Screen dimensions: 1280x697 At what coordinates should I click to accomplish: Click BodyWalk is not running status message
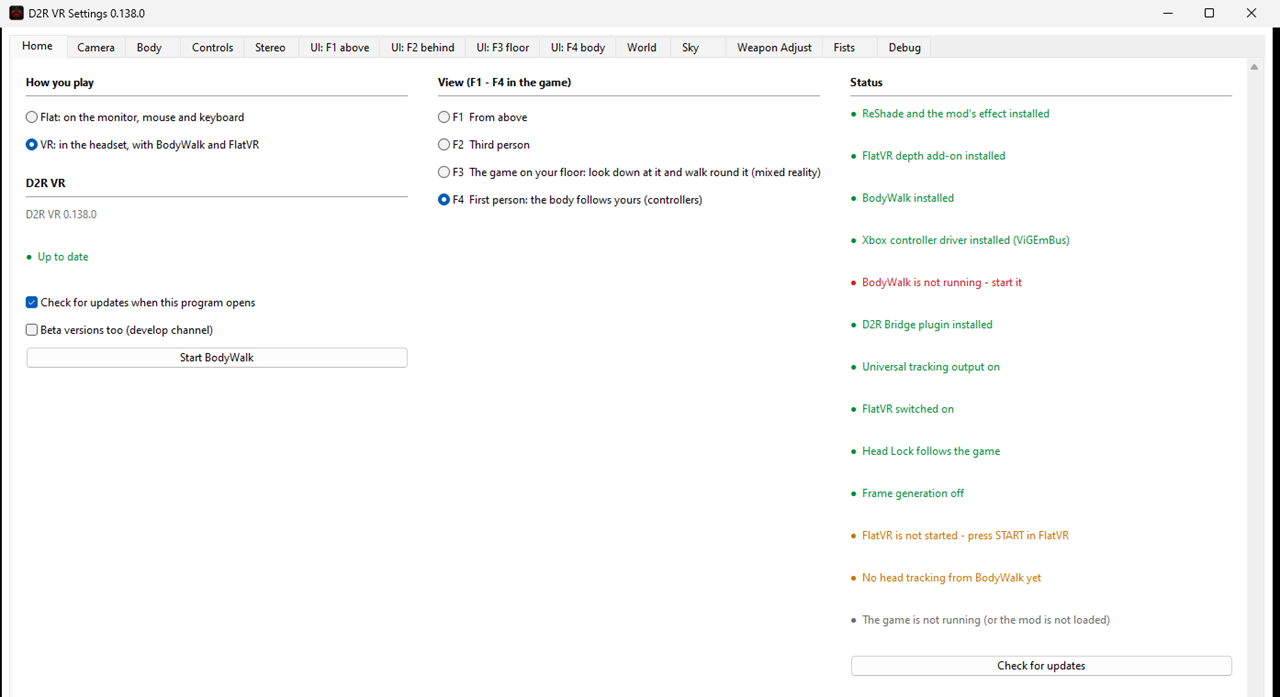[942, 282]
